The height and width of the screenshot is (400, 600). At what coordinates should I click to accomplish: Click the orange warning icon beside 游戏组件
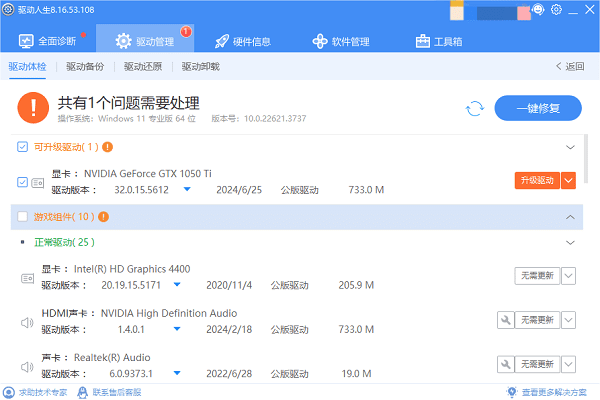pos(104,216)
